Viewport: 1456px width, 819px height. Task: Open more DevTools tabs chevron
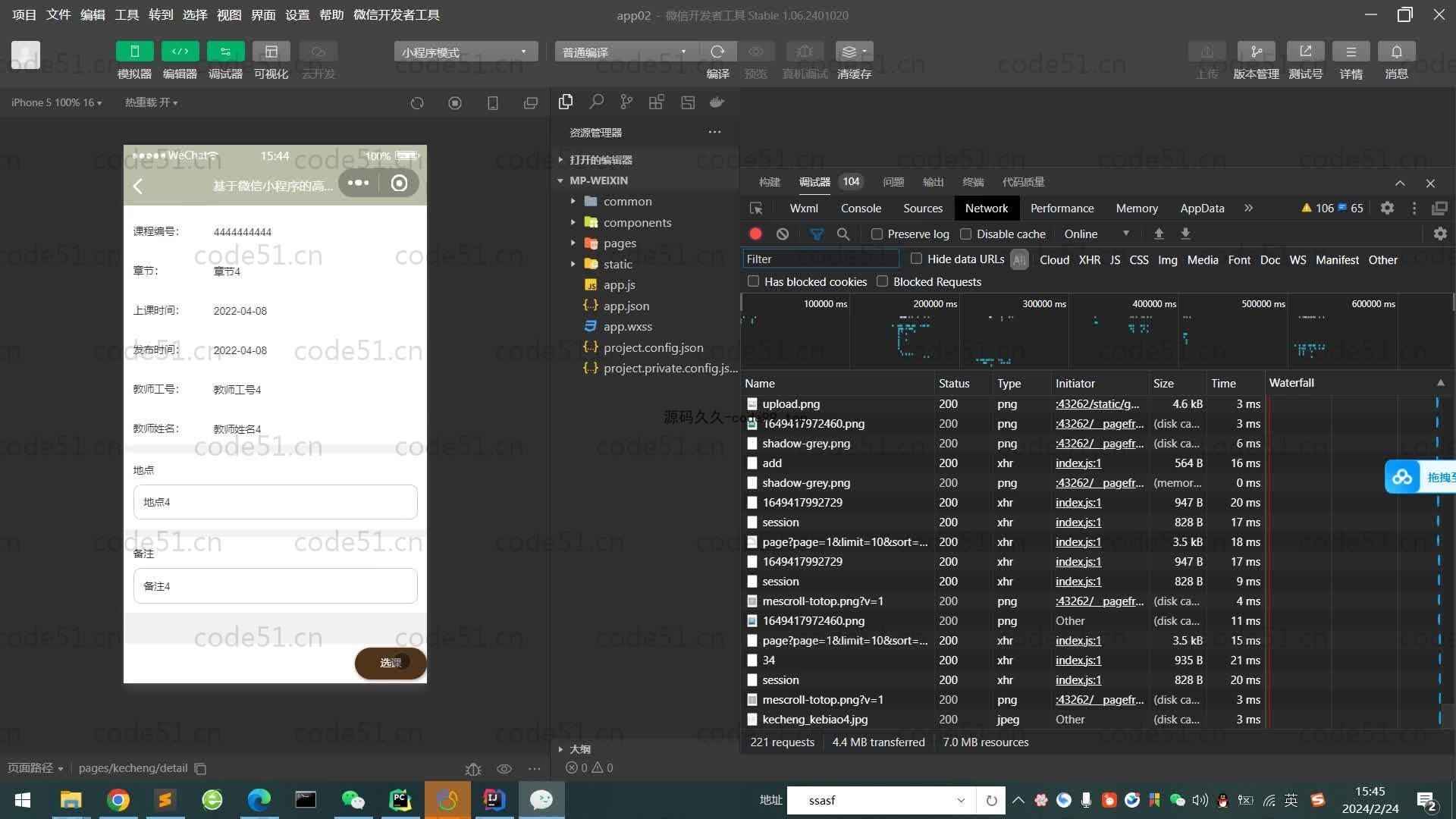coord(1248,209)
